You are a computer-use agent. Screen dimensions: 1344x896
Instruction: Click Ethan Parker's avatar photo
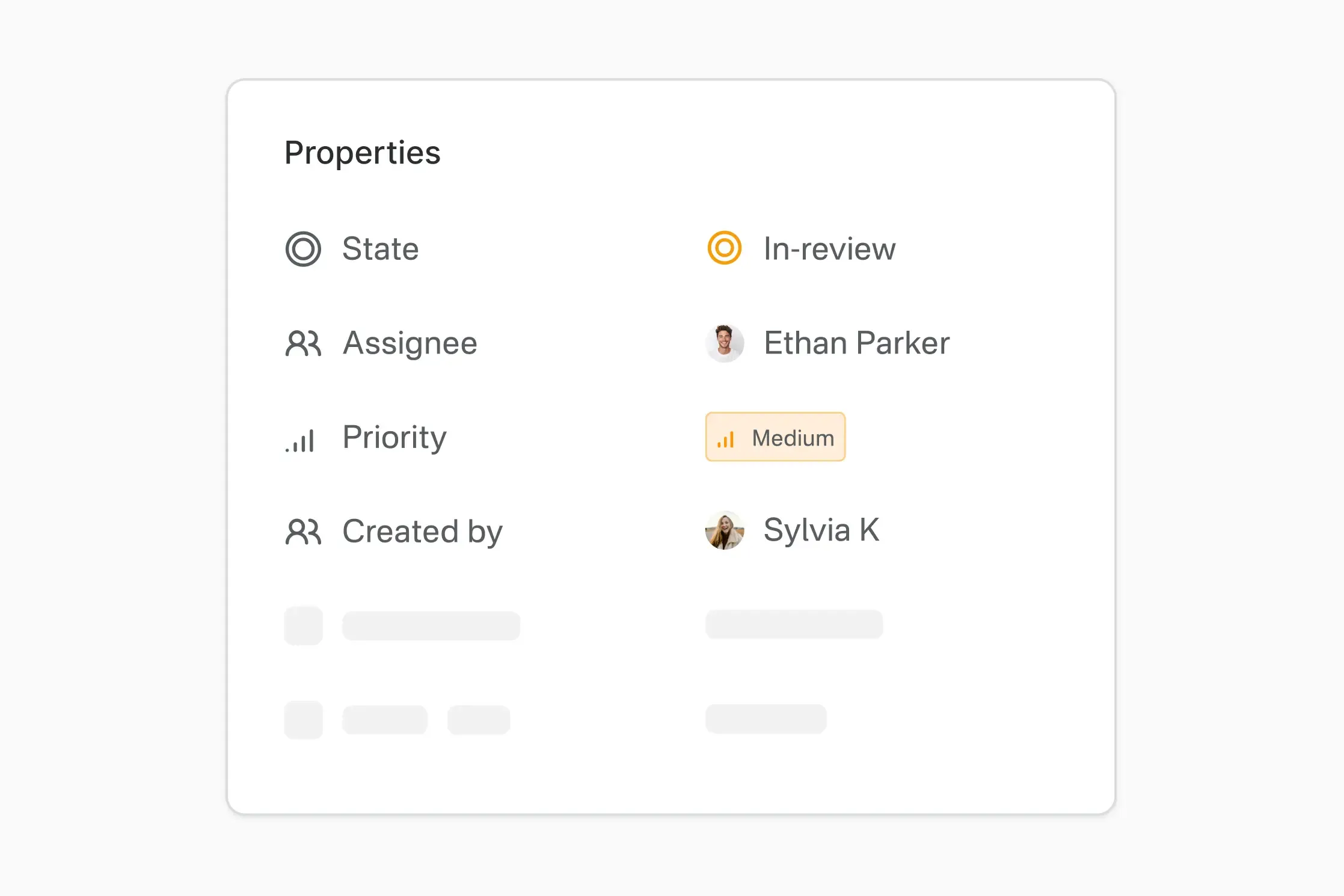(x=725, y=343)
